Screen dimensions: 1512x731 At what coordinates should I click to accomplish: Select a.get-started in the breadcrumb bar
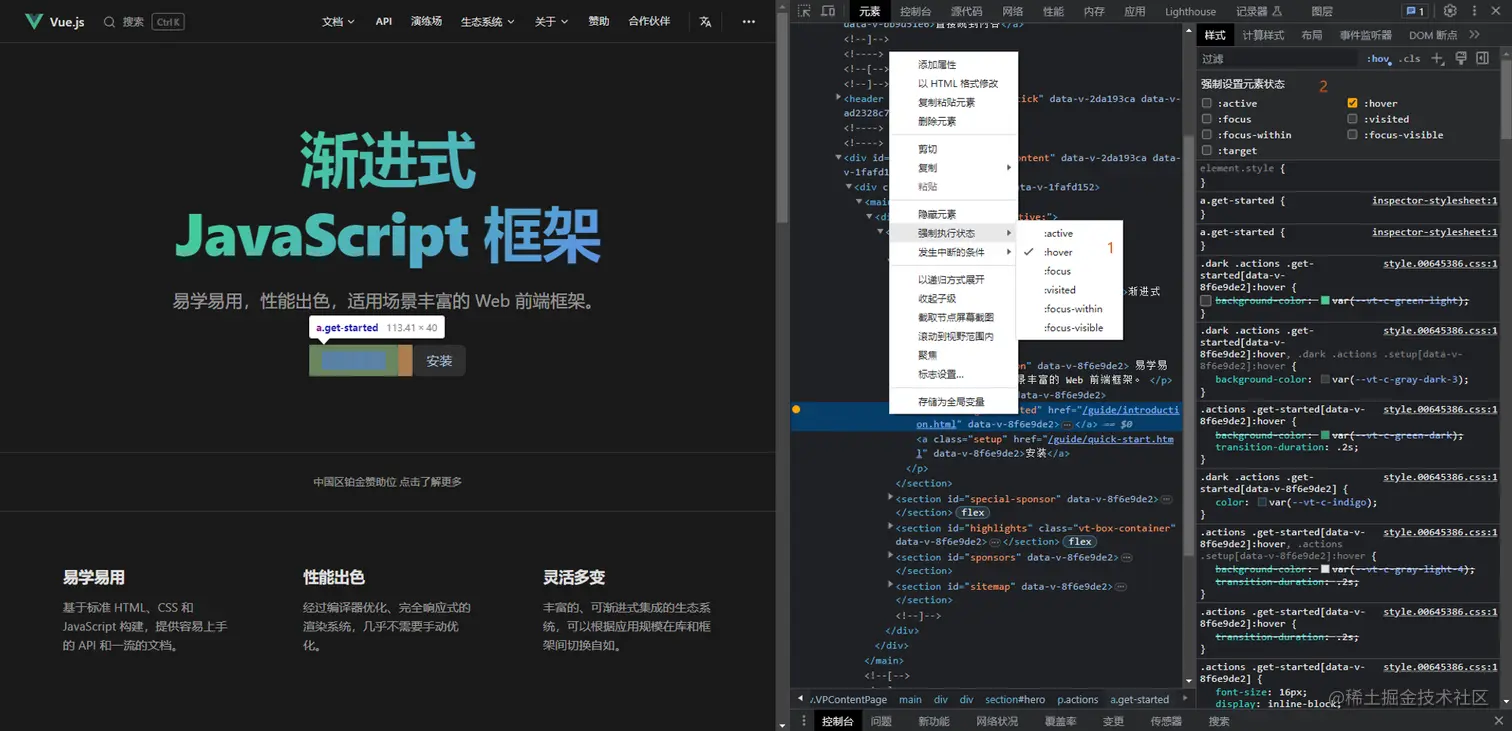pos(1139,700)
